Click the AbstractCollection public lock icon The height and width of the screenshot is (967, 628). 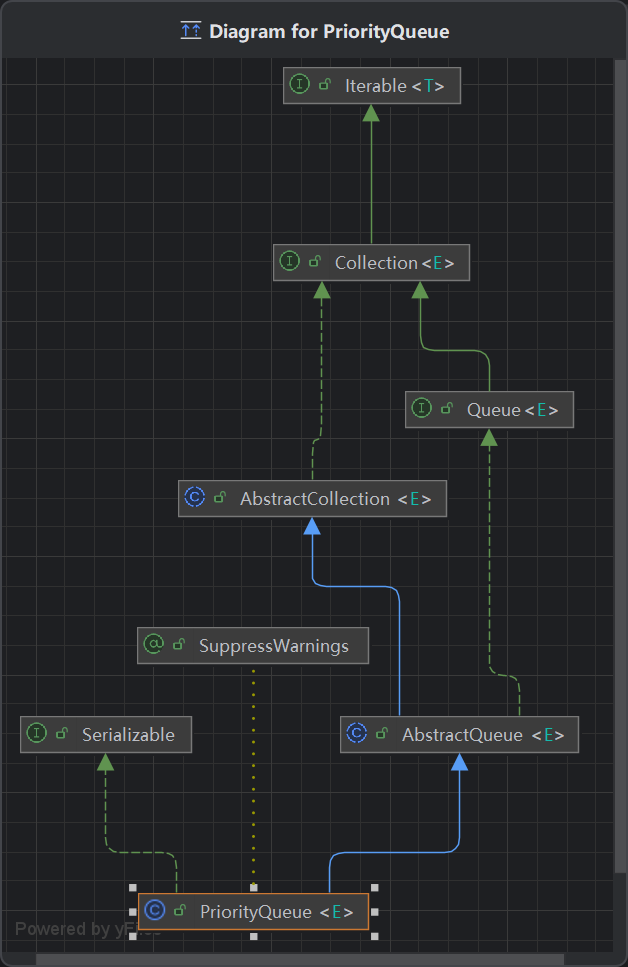coord(220,497)
